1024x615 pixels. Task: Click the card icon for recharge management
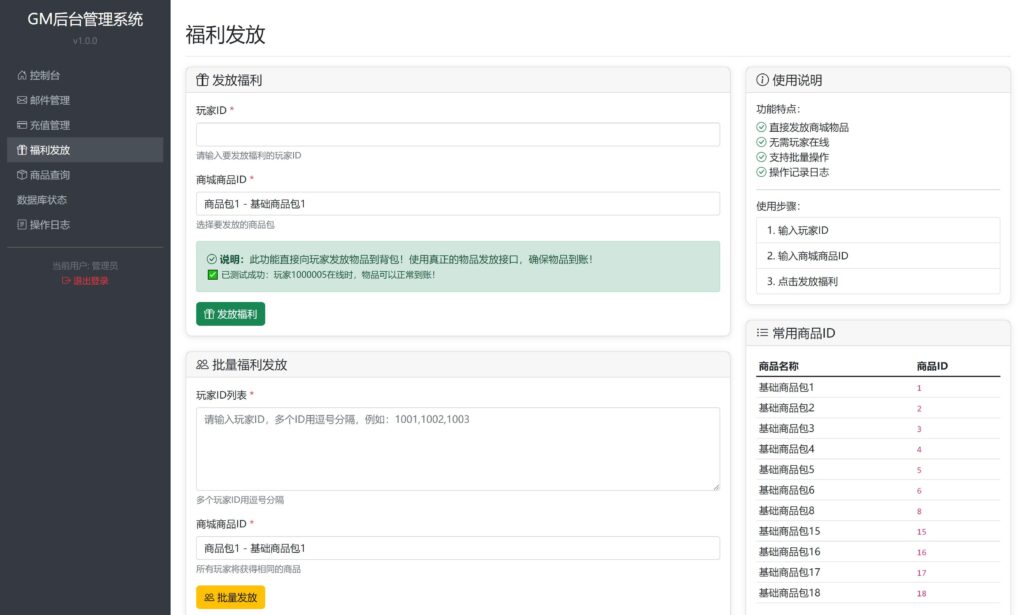point(22,126)
